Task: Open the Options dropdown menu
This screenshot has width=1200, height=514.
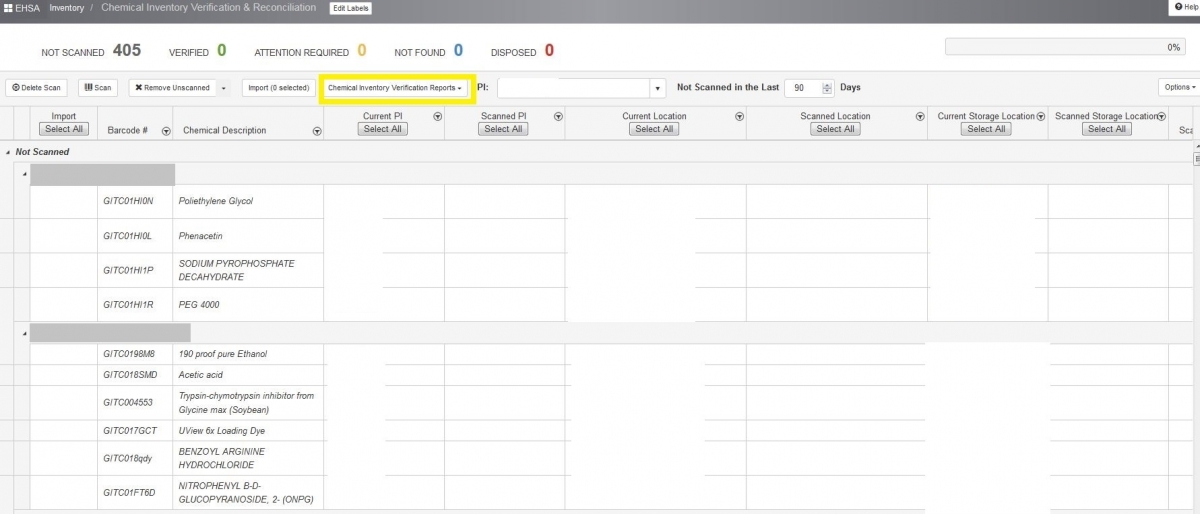Action: click(1179, 88)
